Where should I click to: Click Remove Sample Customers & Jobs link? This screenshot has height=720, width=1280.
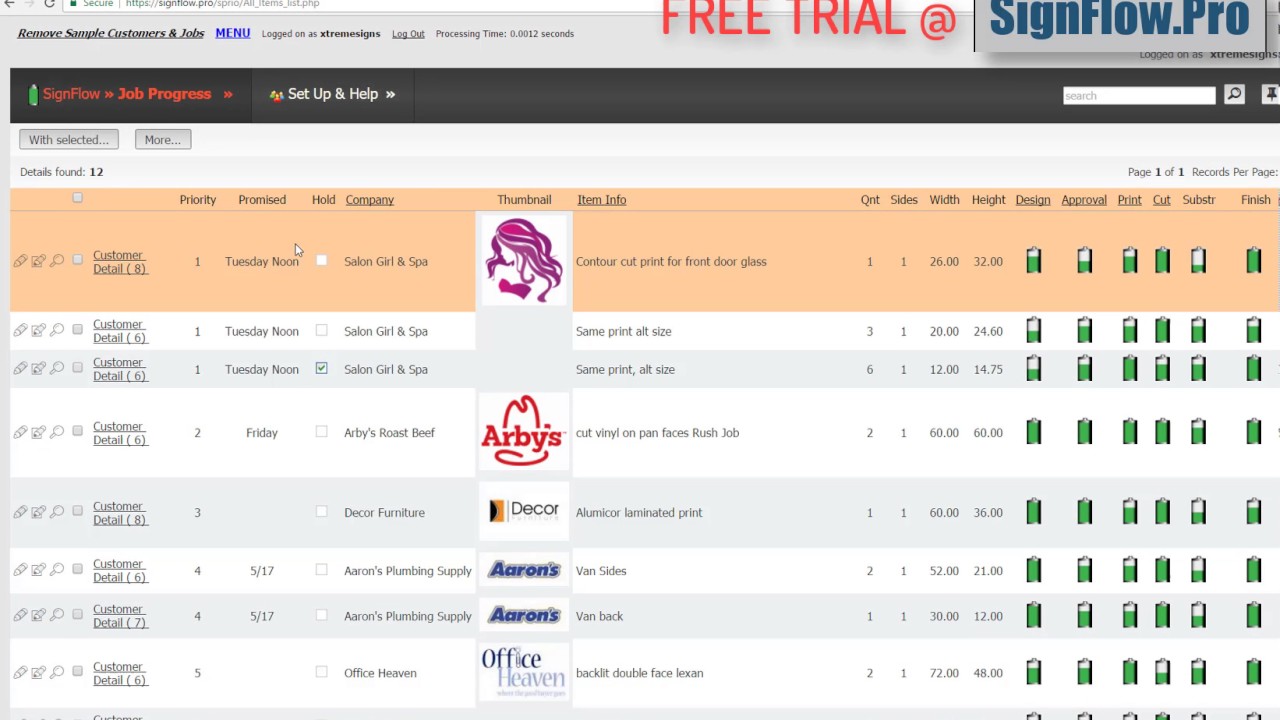click(111, 33)
